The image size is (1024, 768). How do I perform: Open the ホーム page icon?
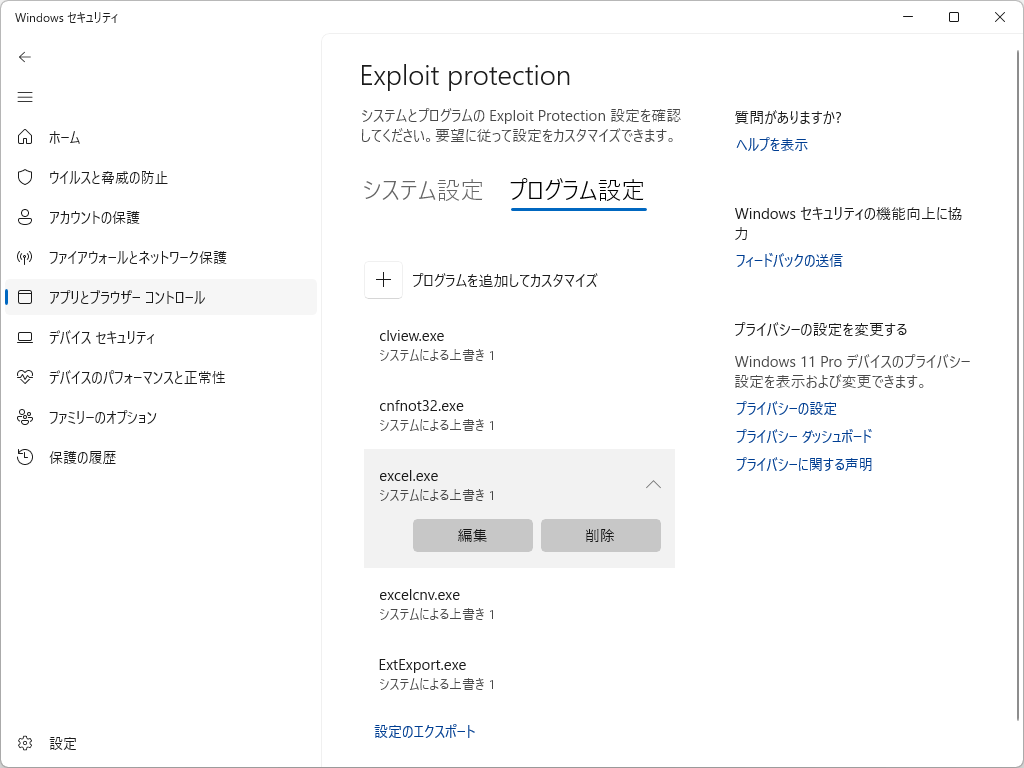coord(25,137)
